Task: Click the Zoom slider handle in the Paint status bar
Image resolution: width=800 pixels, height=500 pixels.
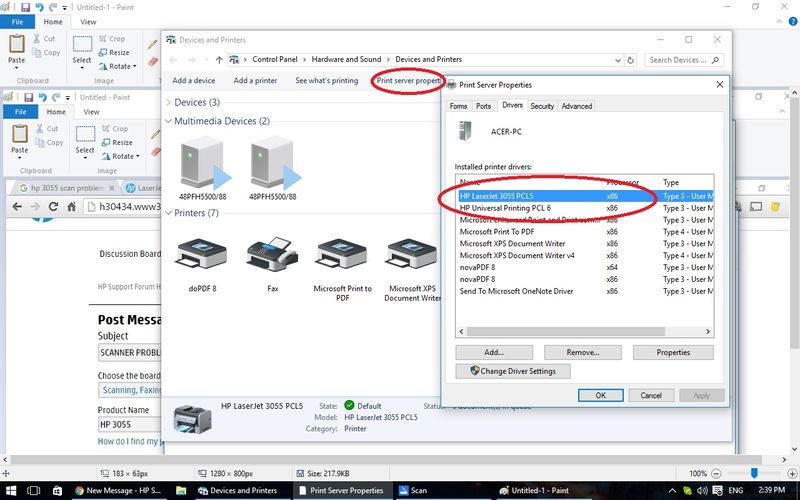Action: (x=754, y=473)
